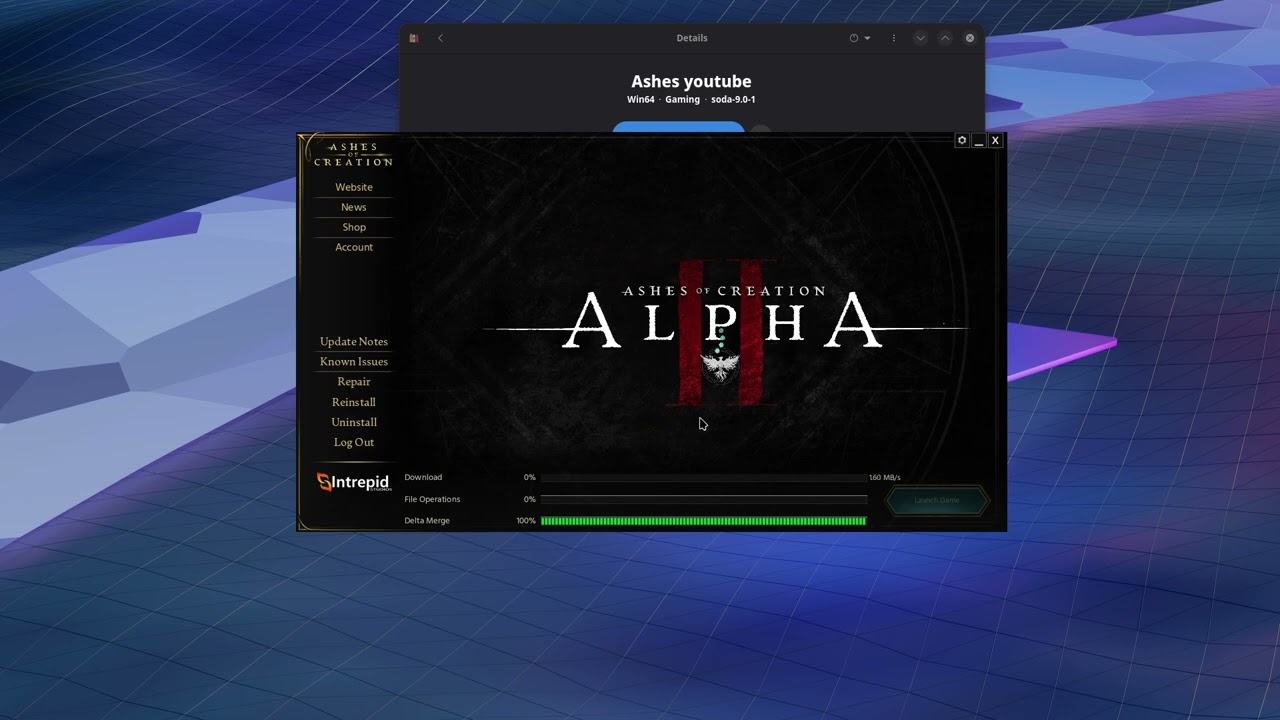Click the Bottles app icon in Details window

pyautogui.click(x=414, y=38)
